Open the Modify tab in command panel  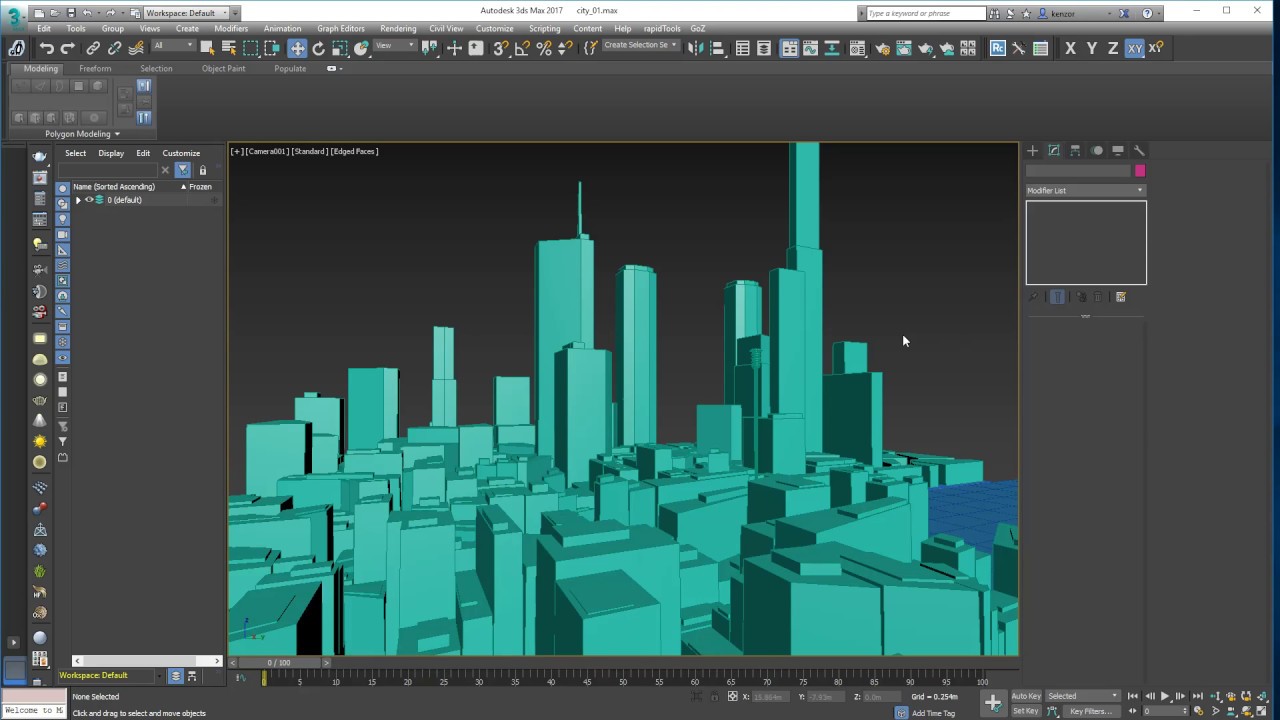pyautogui.click(x=1053, y=150)
